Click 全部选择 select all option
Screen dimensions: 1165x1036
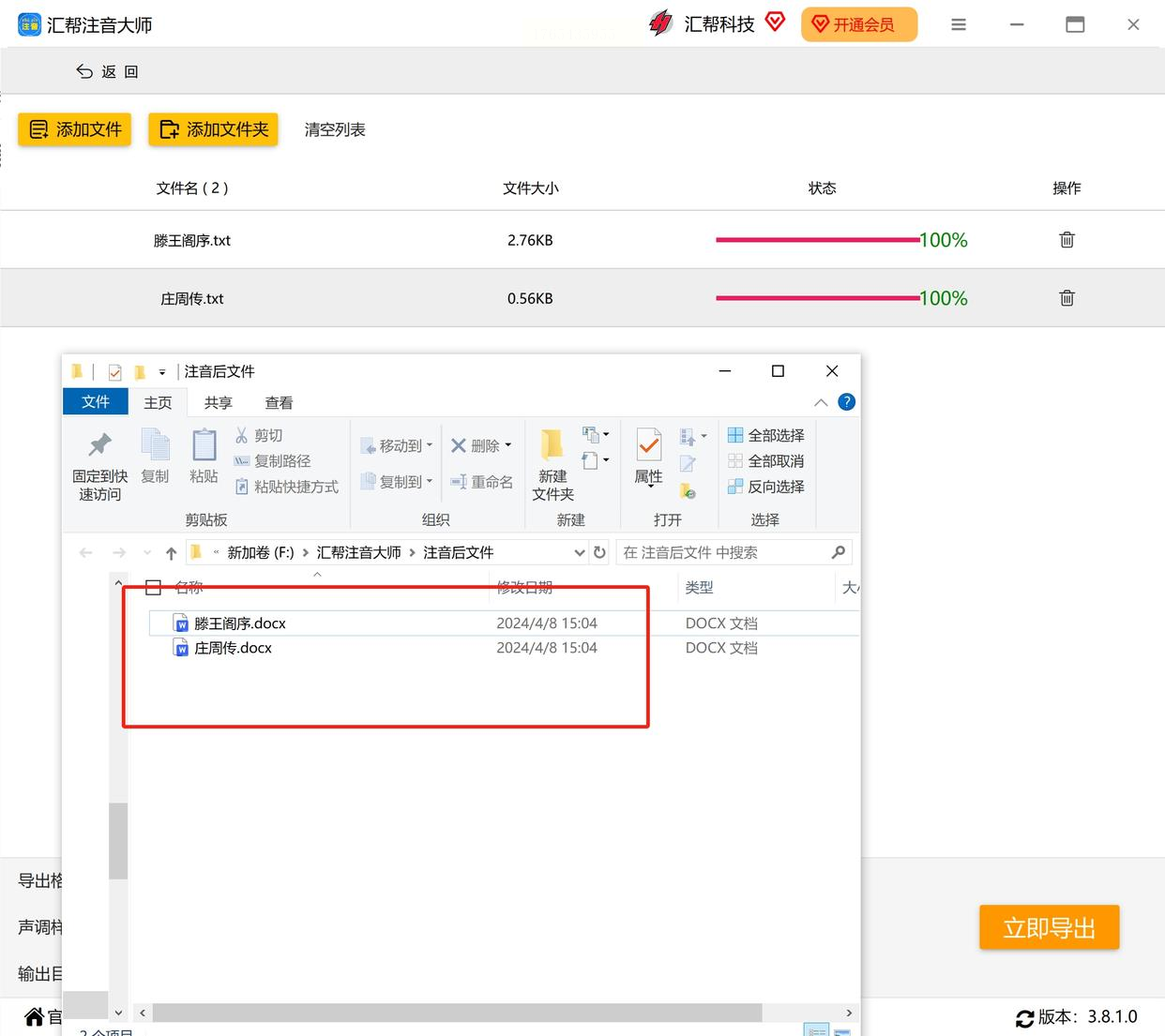tap(765, 435)
